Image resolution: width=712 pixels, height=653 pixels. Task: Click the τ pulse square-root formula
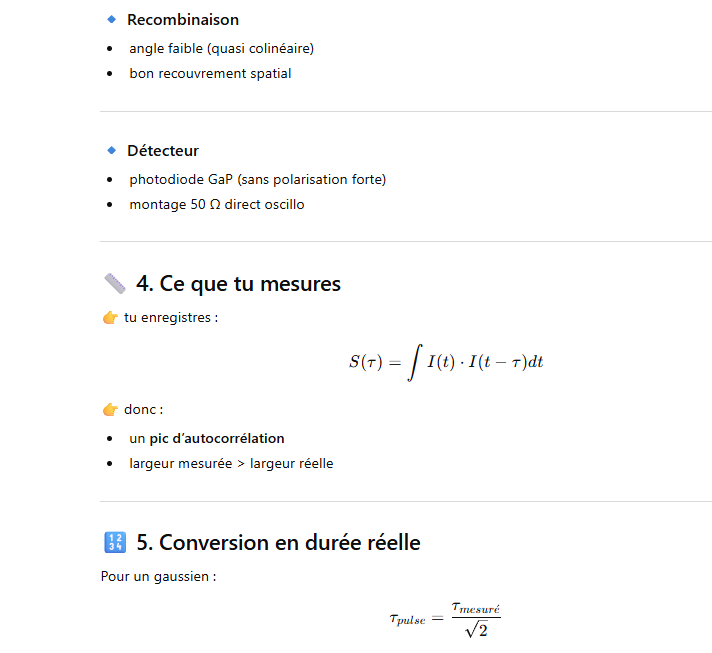pyautogui.click(x=446, y=619)
